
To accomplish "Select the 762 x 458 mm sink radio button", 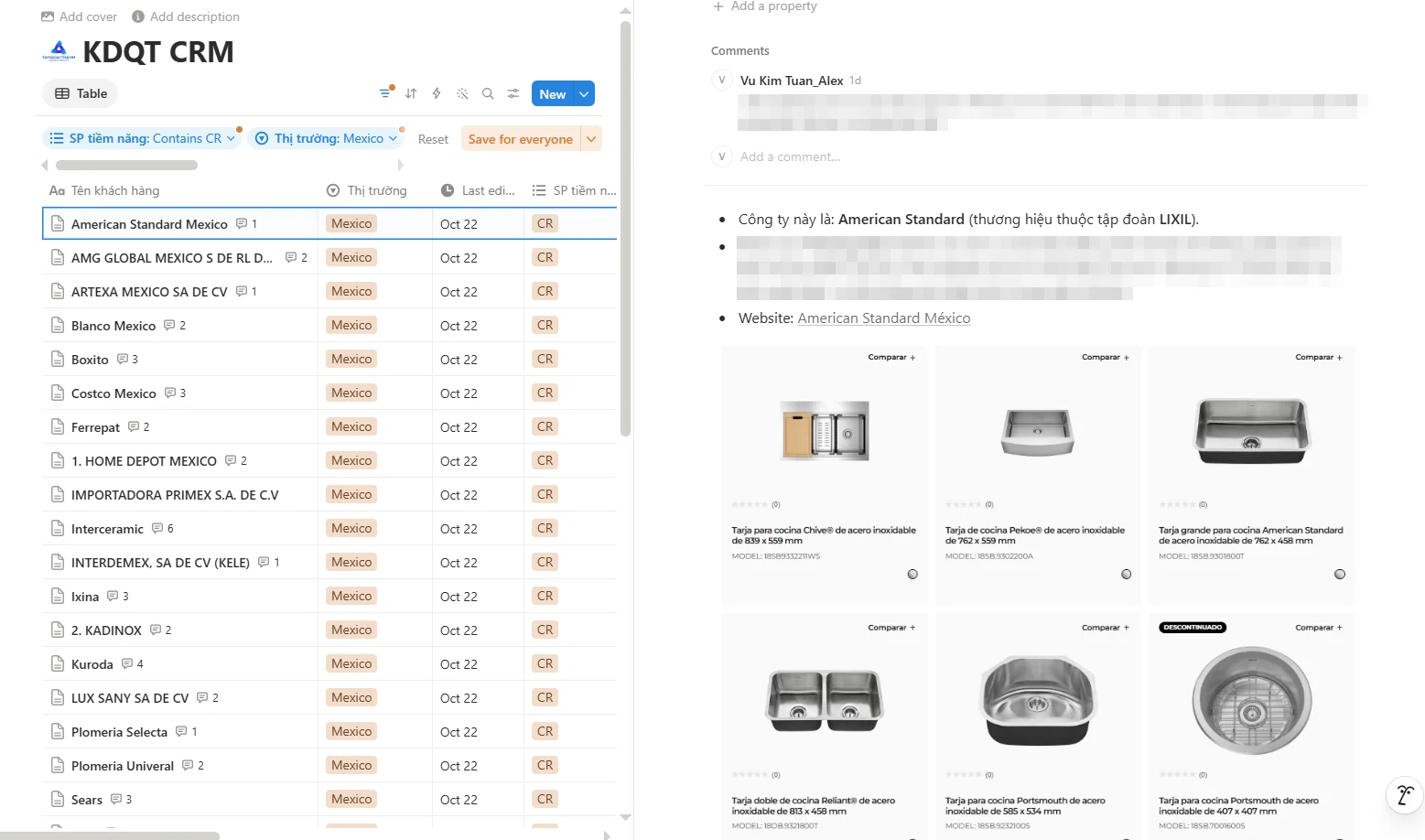I will pyautogui.click(x=1340, y=574).
